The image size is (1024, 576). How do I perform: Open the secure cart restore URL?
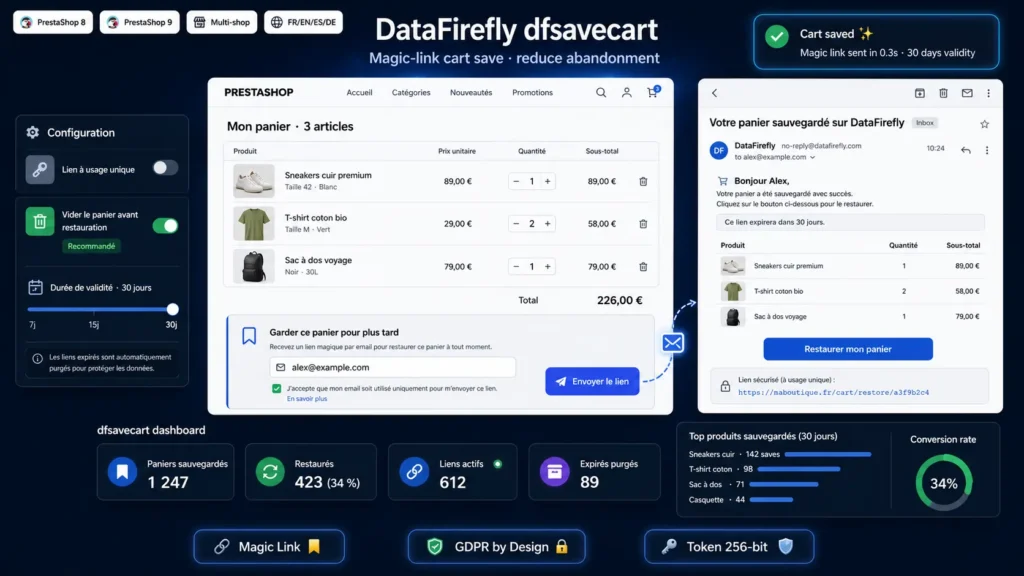(x=833, y=392)
